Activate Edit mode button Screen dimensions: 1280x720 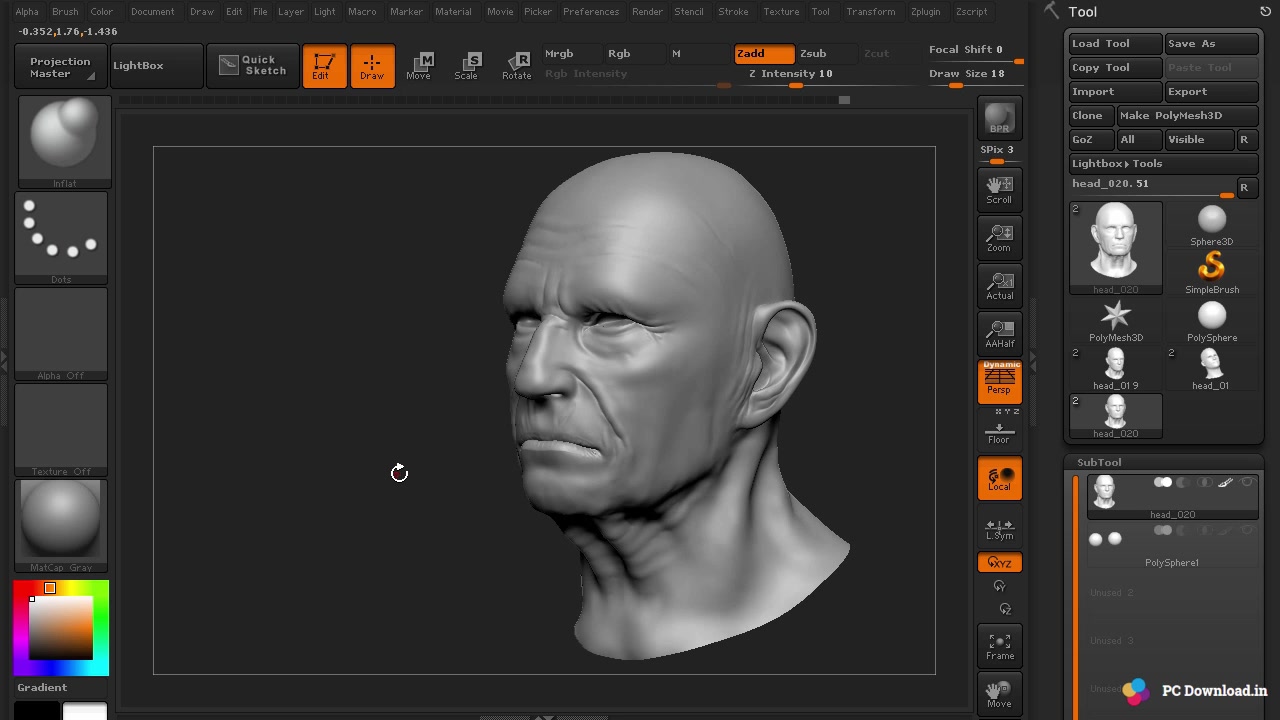click(x=324, y=66)
